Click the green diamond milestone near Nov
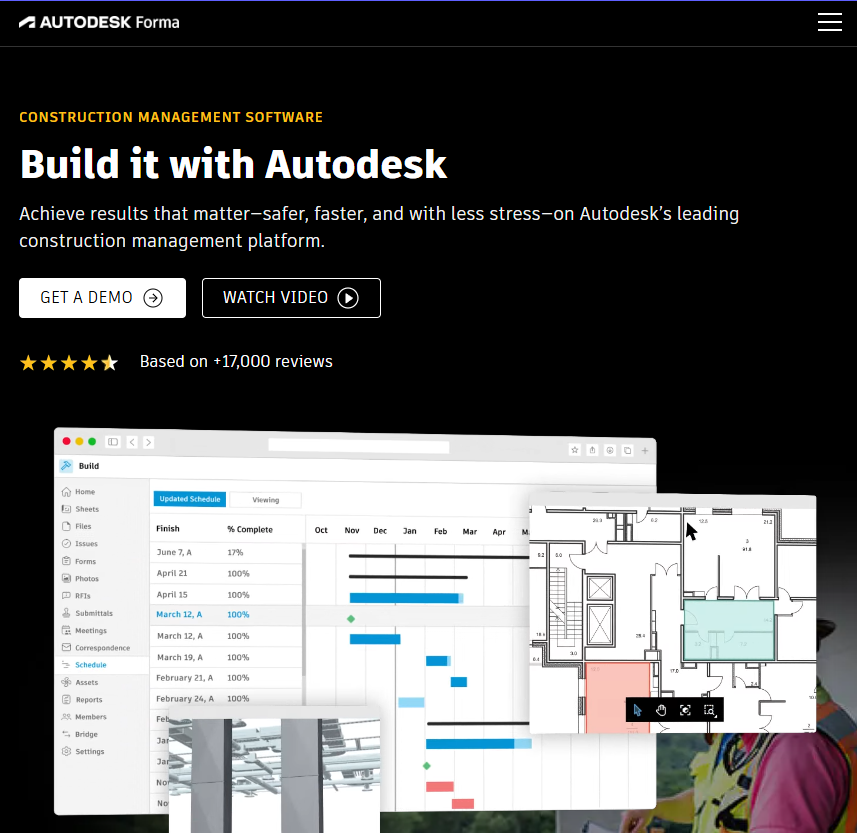 351,619
